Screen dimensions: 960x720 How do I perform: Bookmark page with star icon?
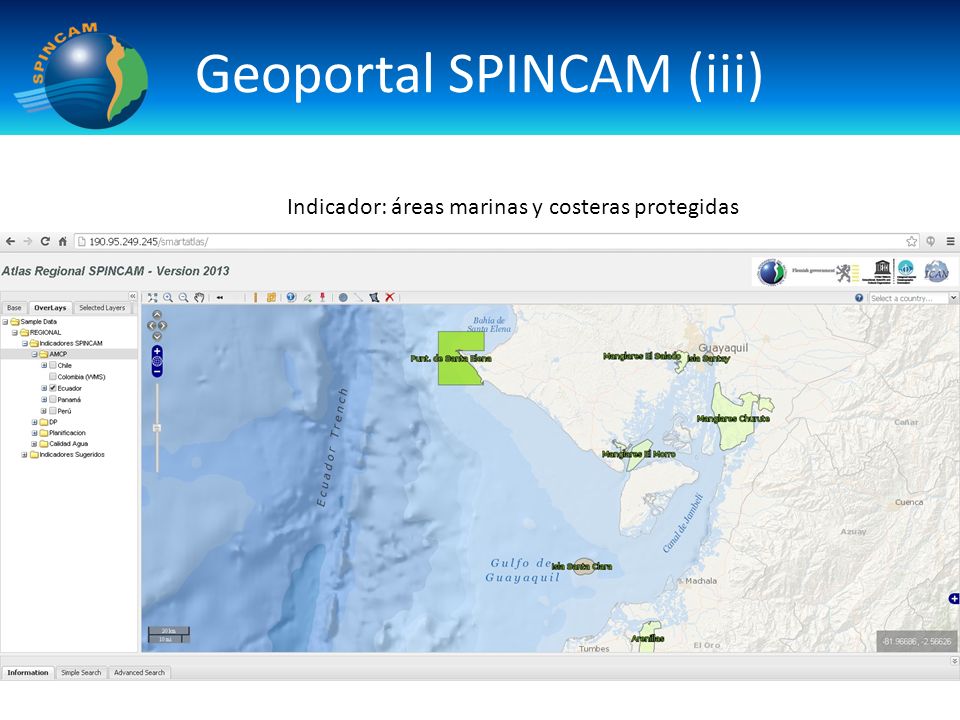pos(912,241)
